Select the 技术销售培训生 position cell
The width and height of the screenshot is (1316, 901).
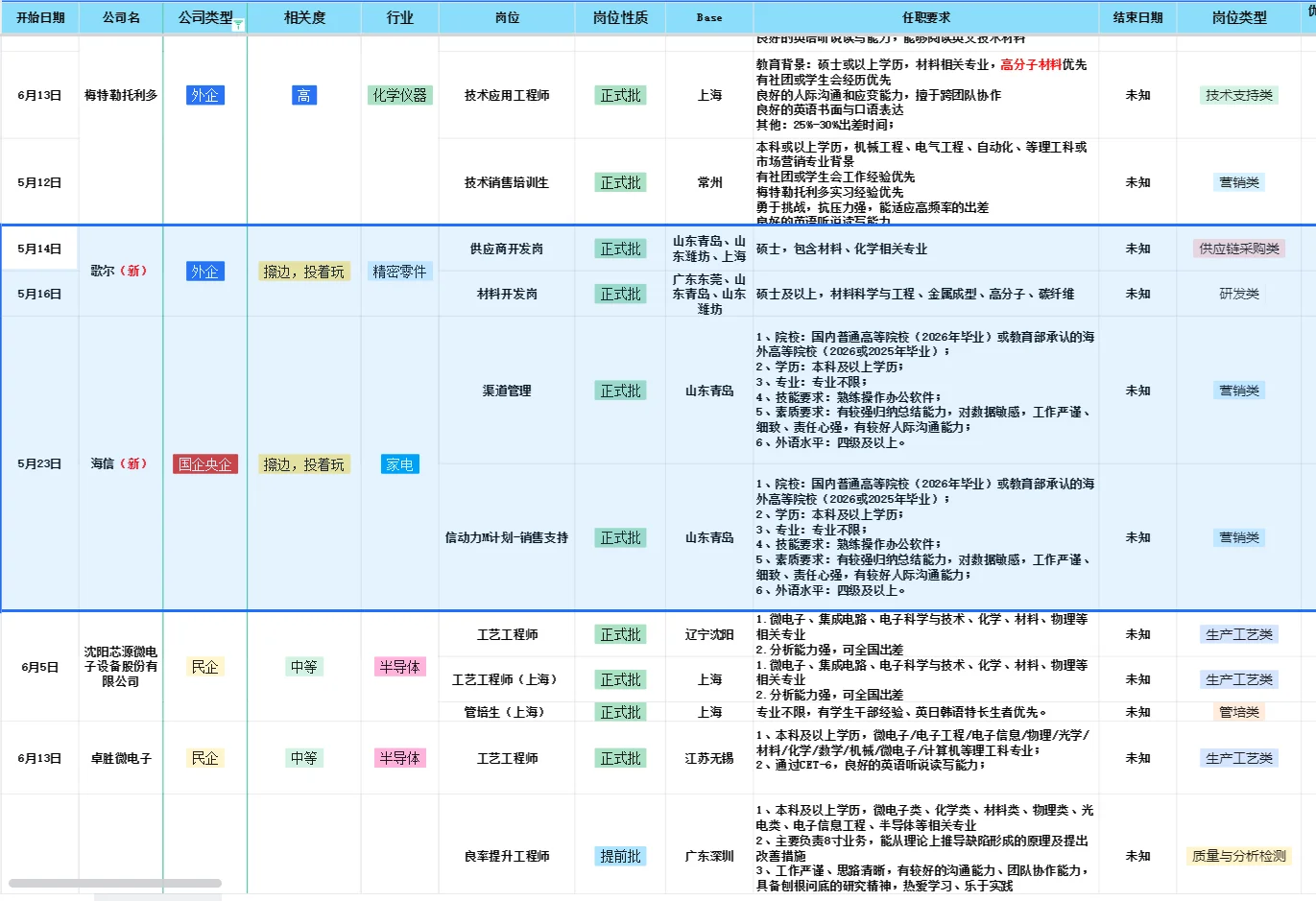[507, 182]
